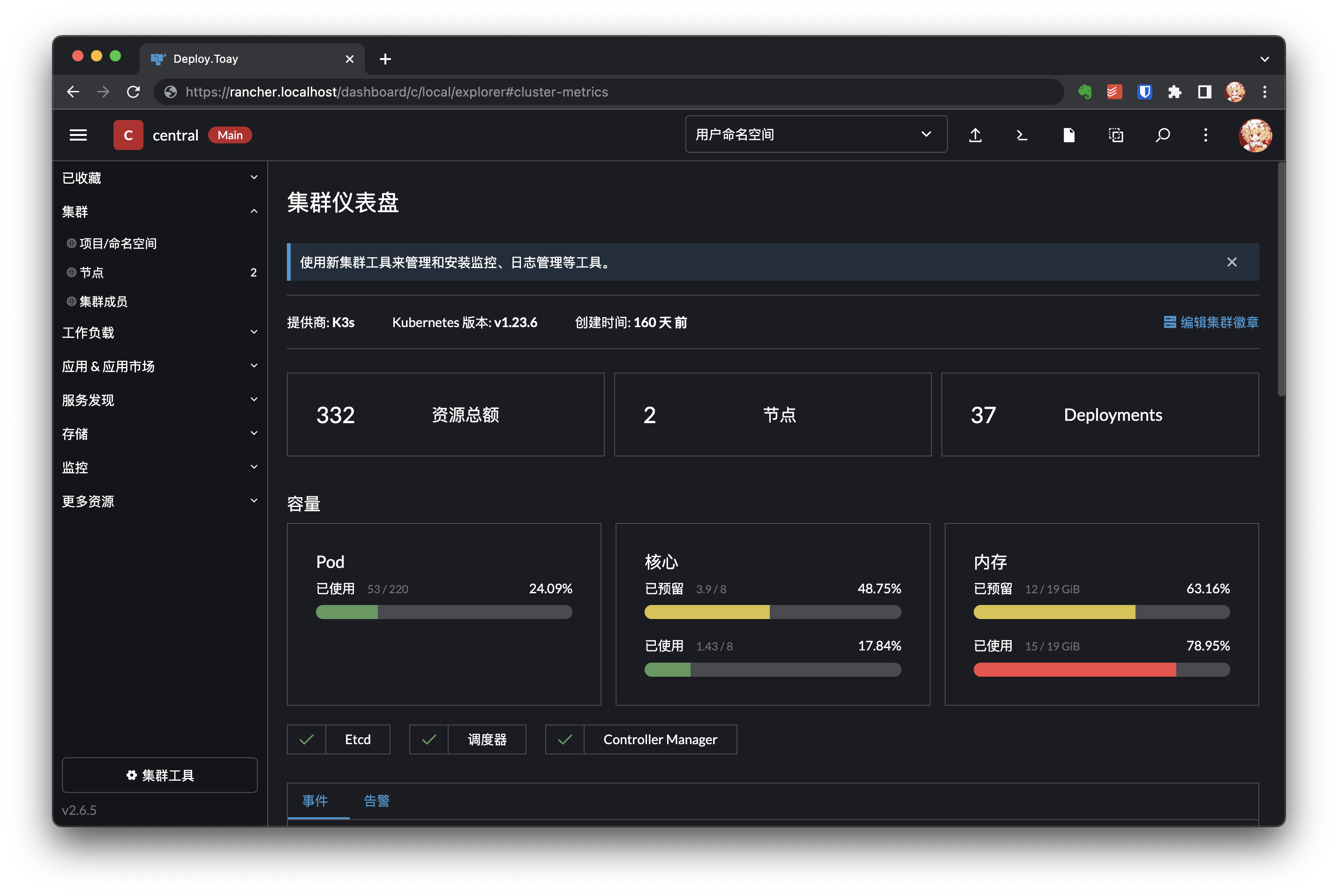Dismiss the cluster tools info banner
This screenshot has width=1338, height=896.
tap(1232, 262)
